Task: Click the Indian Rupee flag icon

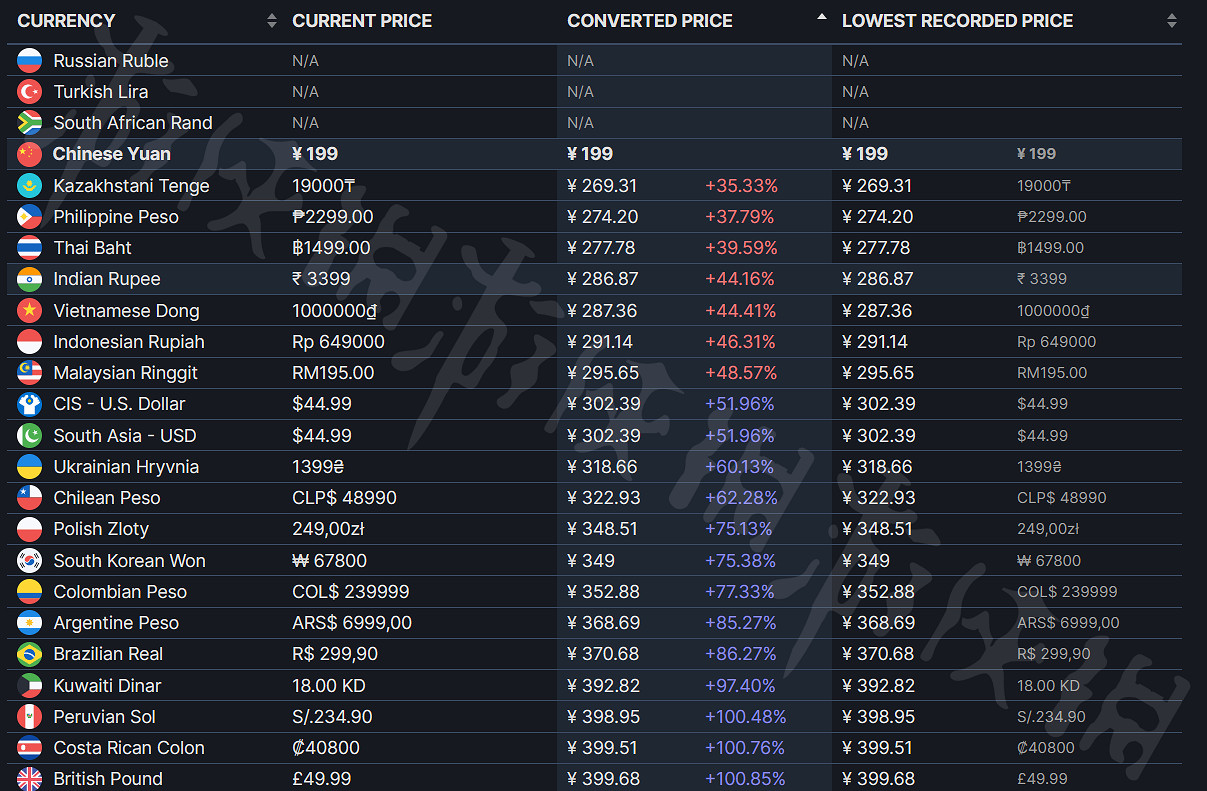Action: tap(29, 279)
